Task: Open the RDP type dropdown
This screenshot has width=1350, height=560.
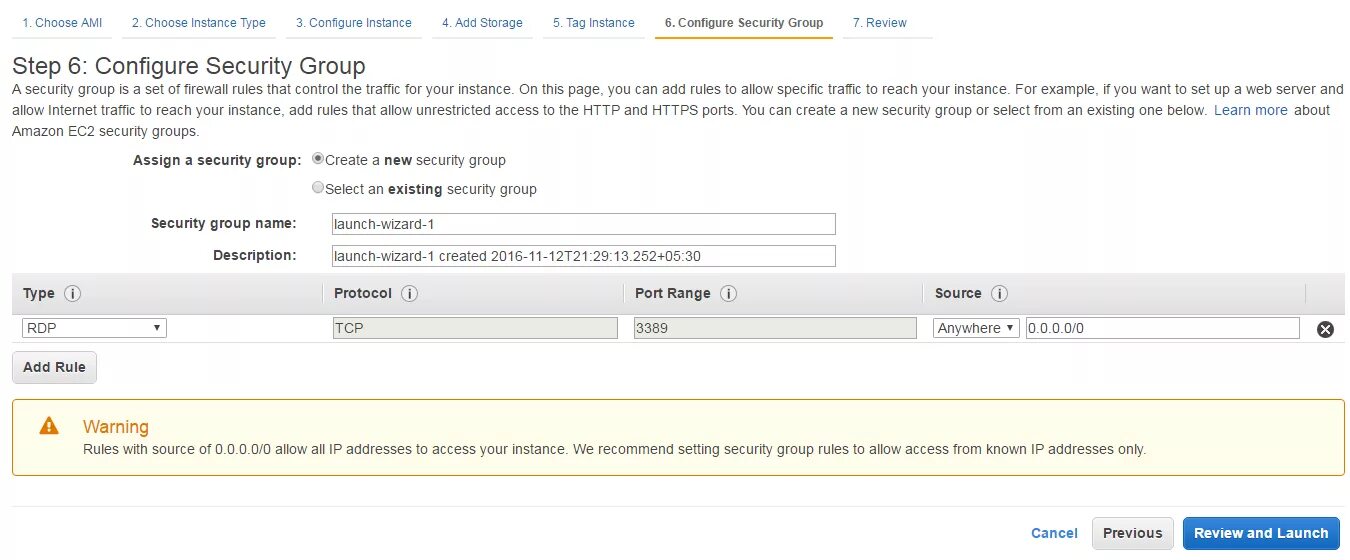Action: click(x=94, y=328)
